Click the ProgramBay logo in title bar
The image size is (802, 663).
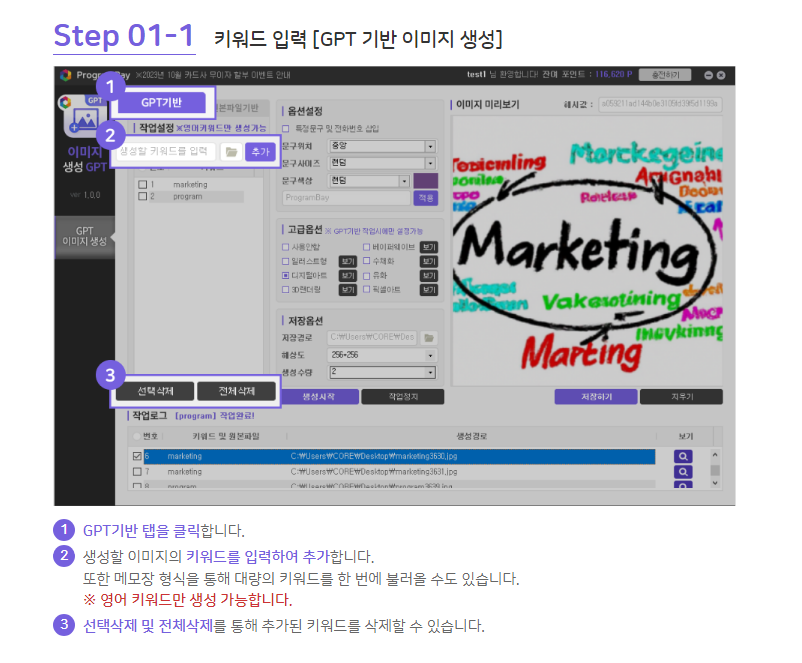(x=66, y=75)
